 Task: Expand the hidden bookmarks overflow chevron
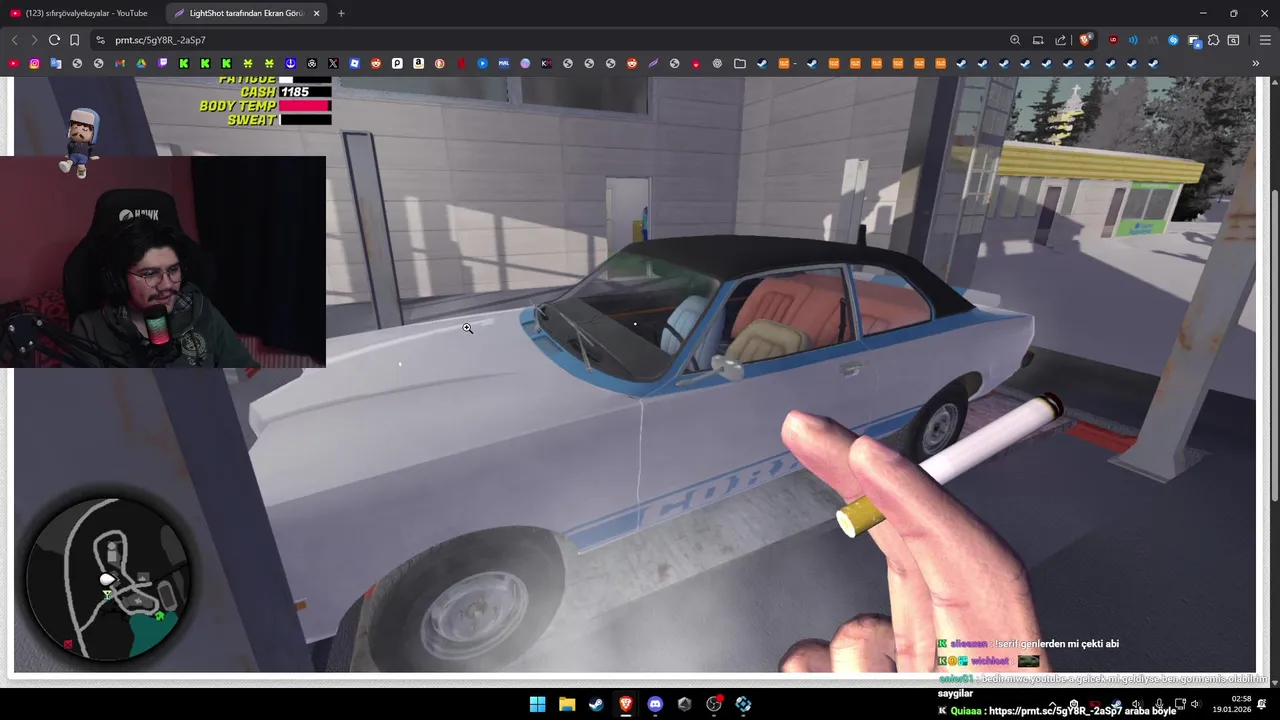(1256, 63)
